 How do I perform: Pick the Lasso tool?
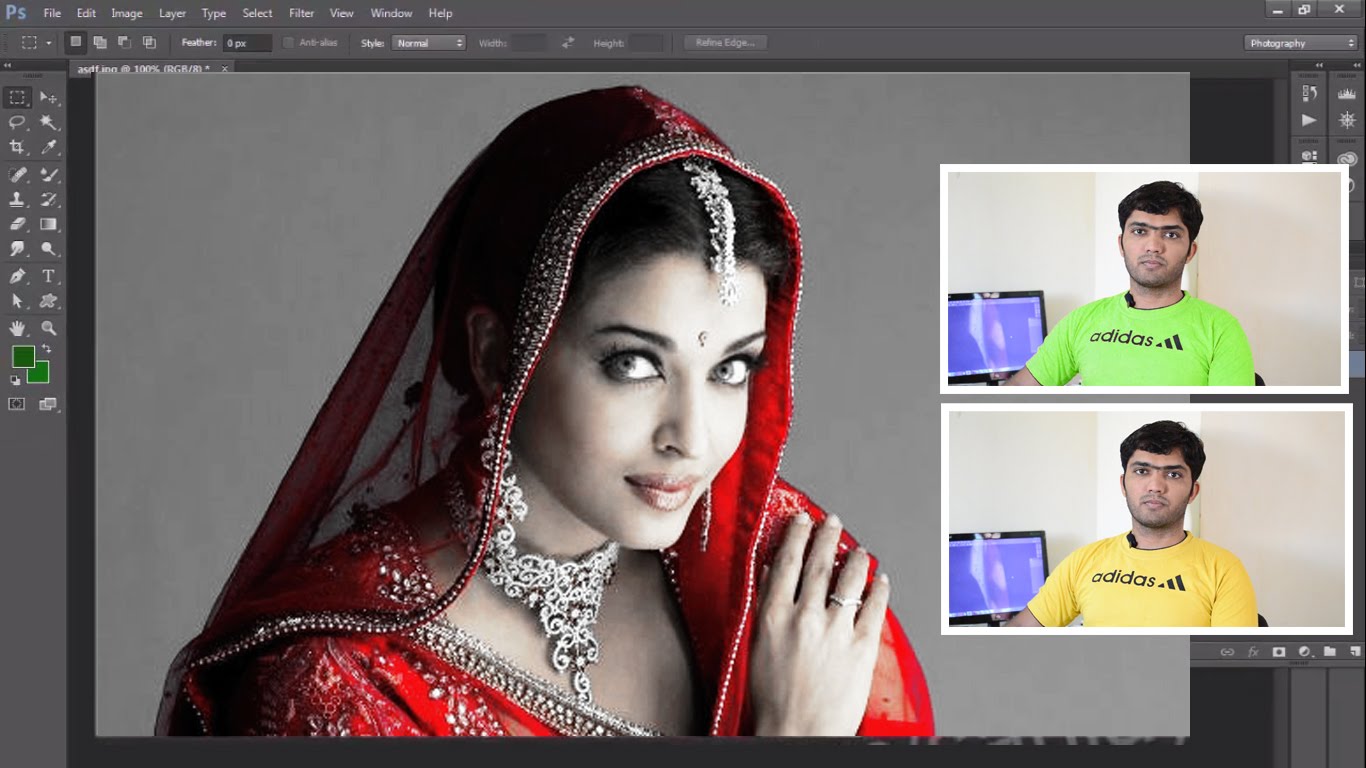point(16,122)
